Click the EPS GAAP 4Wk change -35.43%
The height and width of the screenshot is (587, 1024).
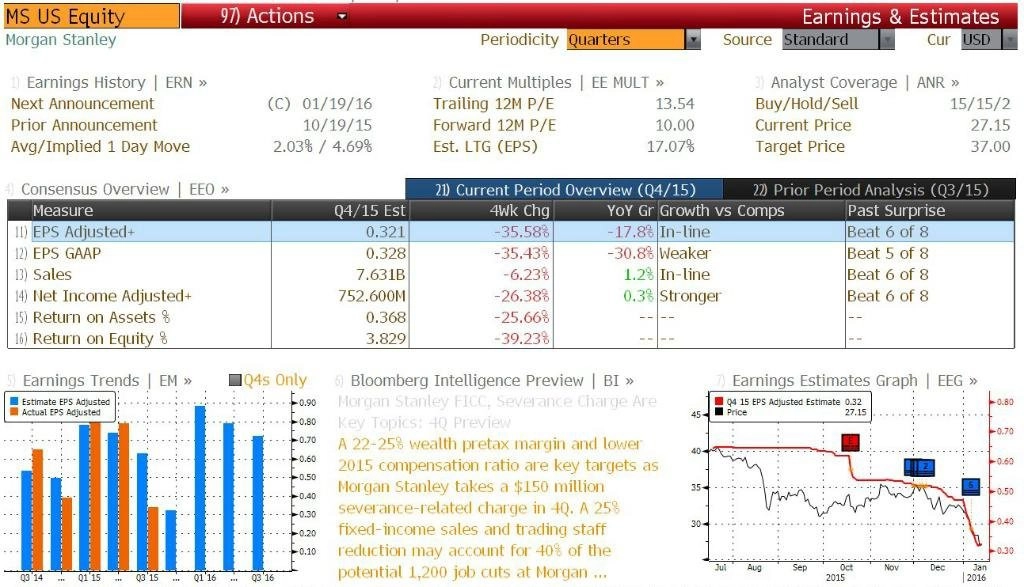521,253
